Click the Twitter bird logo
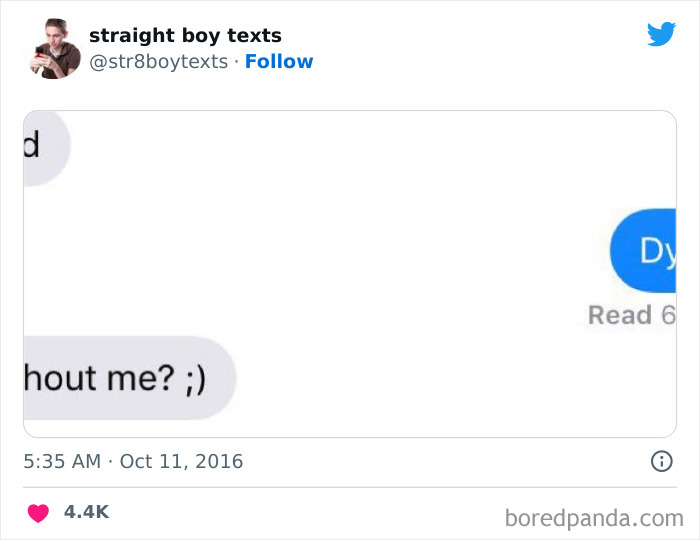 click(661, 34)
